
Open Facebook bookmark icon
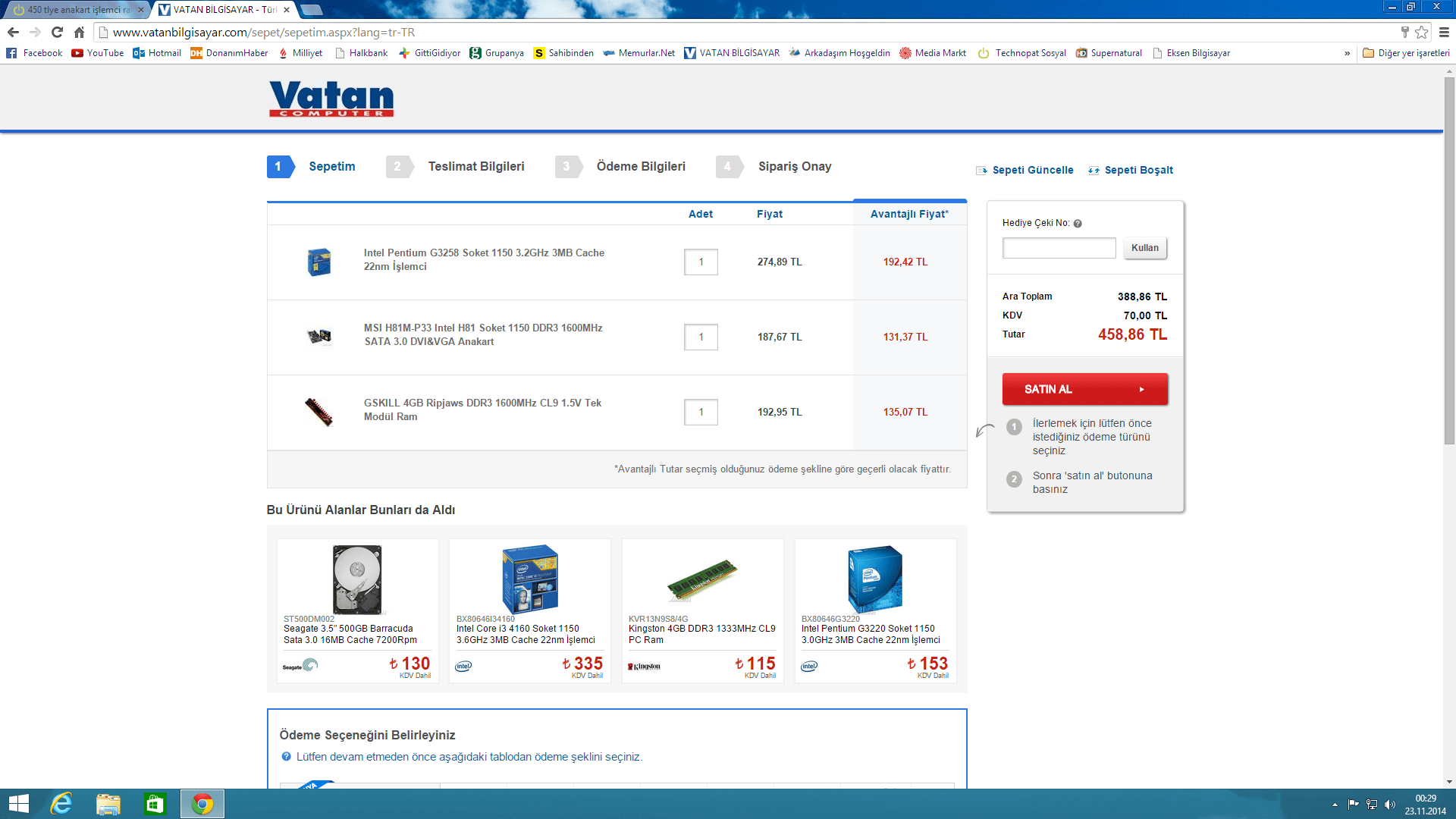11,53
